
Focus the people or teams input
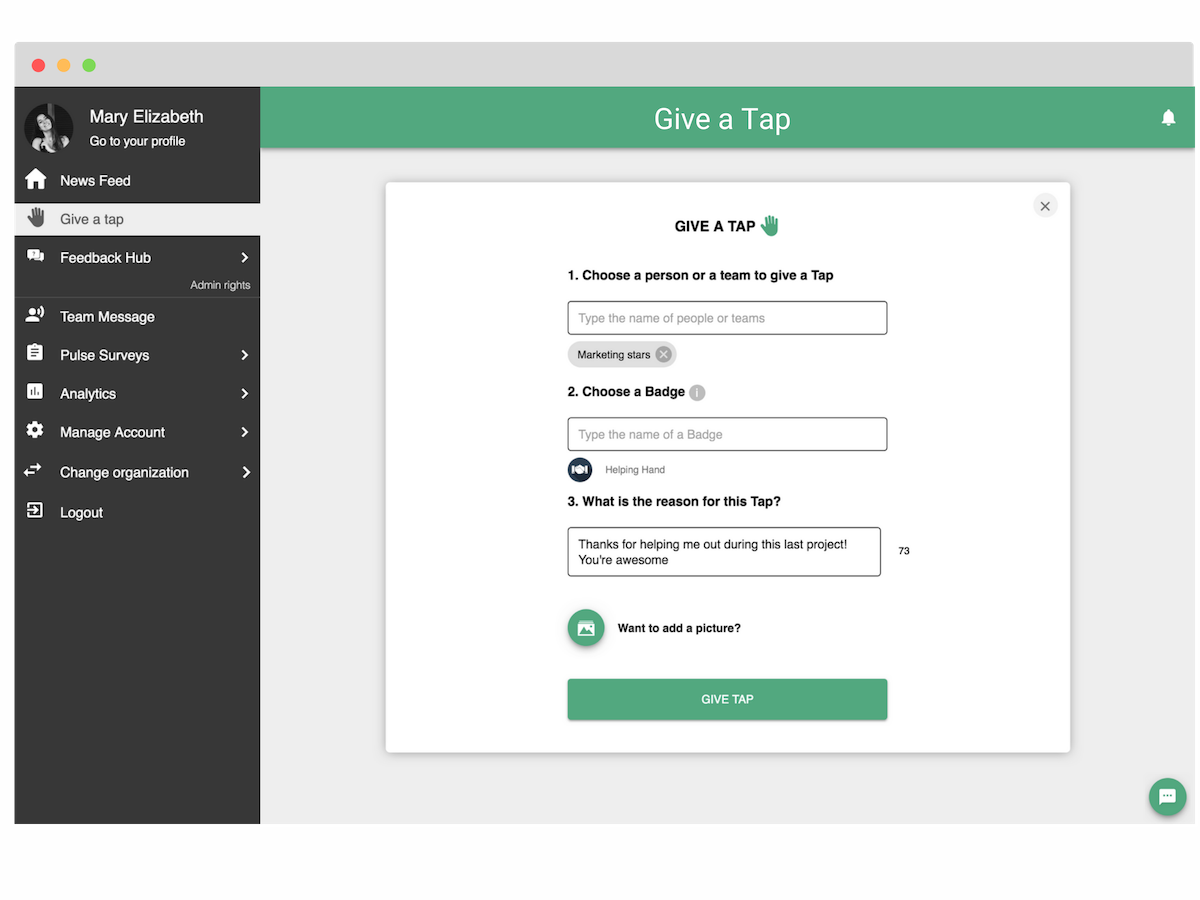727,318
